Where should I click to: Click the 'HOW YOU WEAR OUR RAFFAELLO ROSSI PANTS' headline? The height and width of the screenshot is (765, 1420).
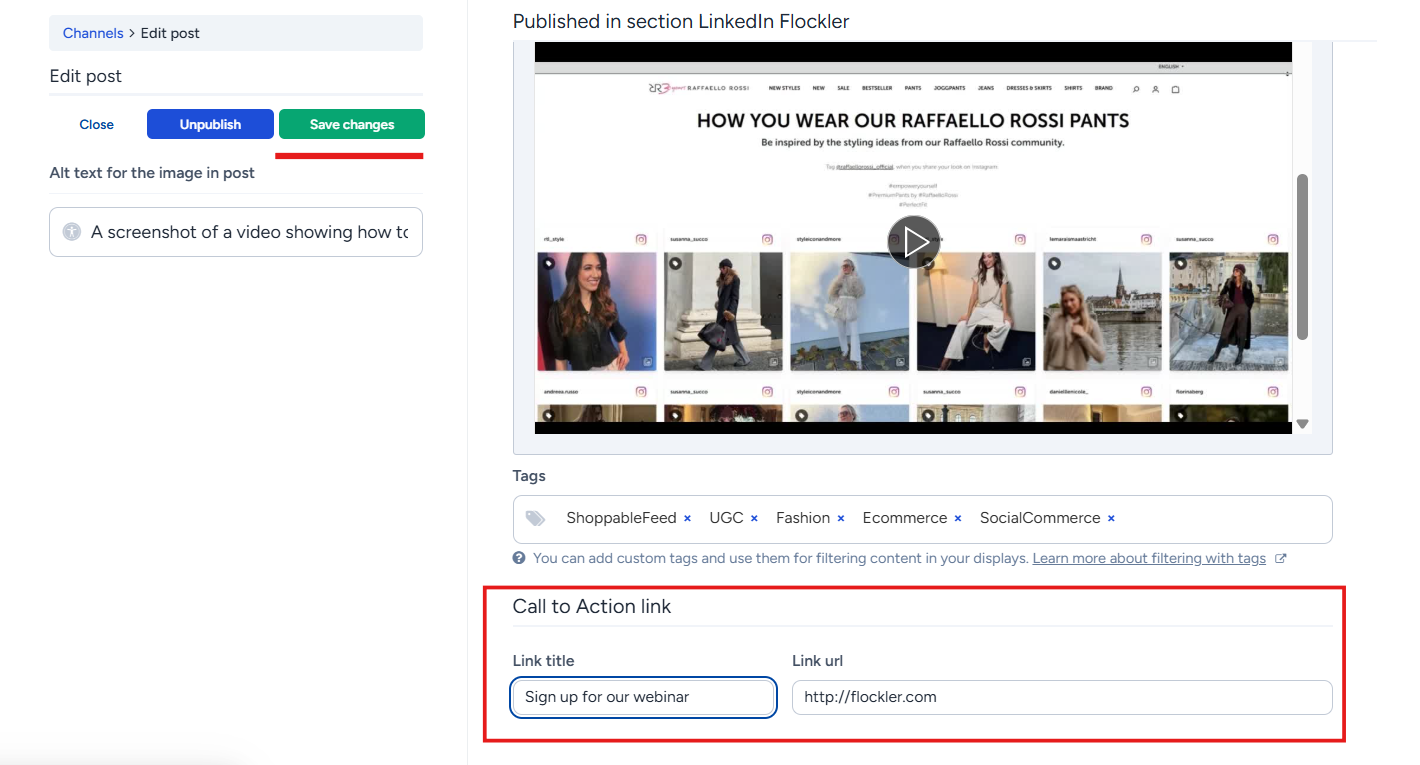tap(913, 121)
